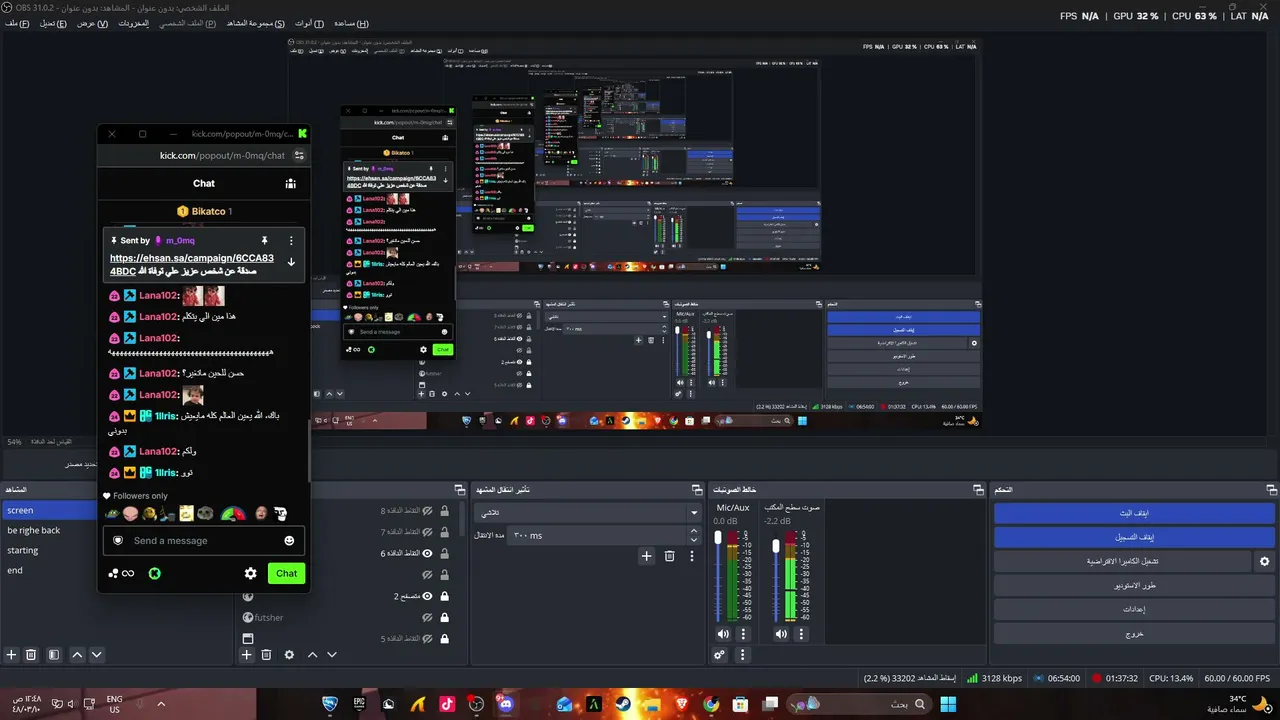This screenshot has height=720, width=1280.
Task: Mute the Mic/Aux audio channel
Action: (723, 634)
